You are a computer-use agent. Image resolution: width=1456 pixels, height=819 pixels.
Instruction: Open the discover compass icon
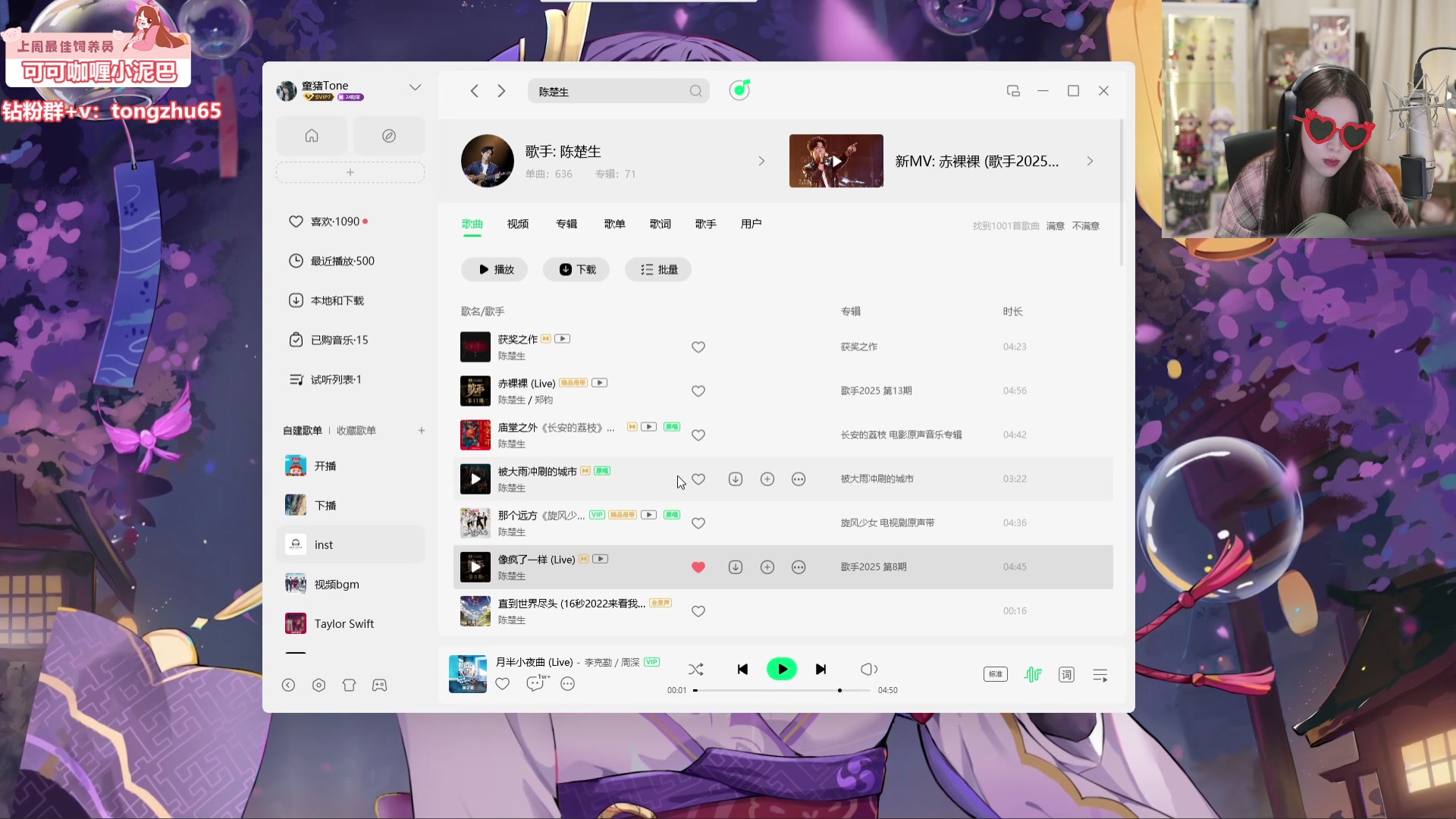pyautogui.click(x=389, y=136)
